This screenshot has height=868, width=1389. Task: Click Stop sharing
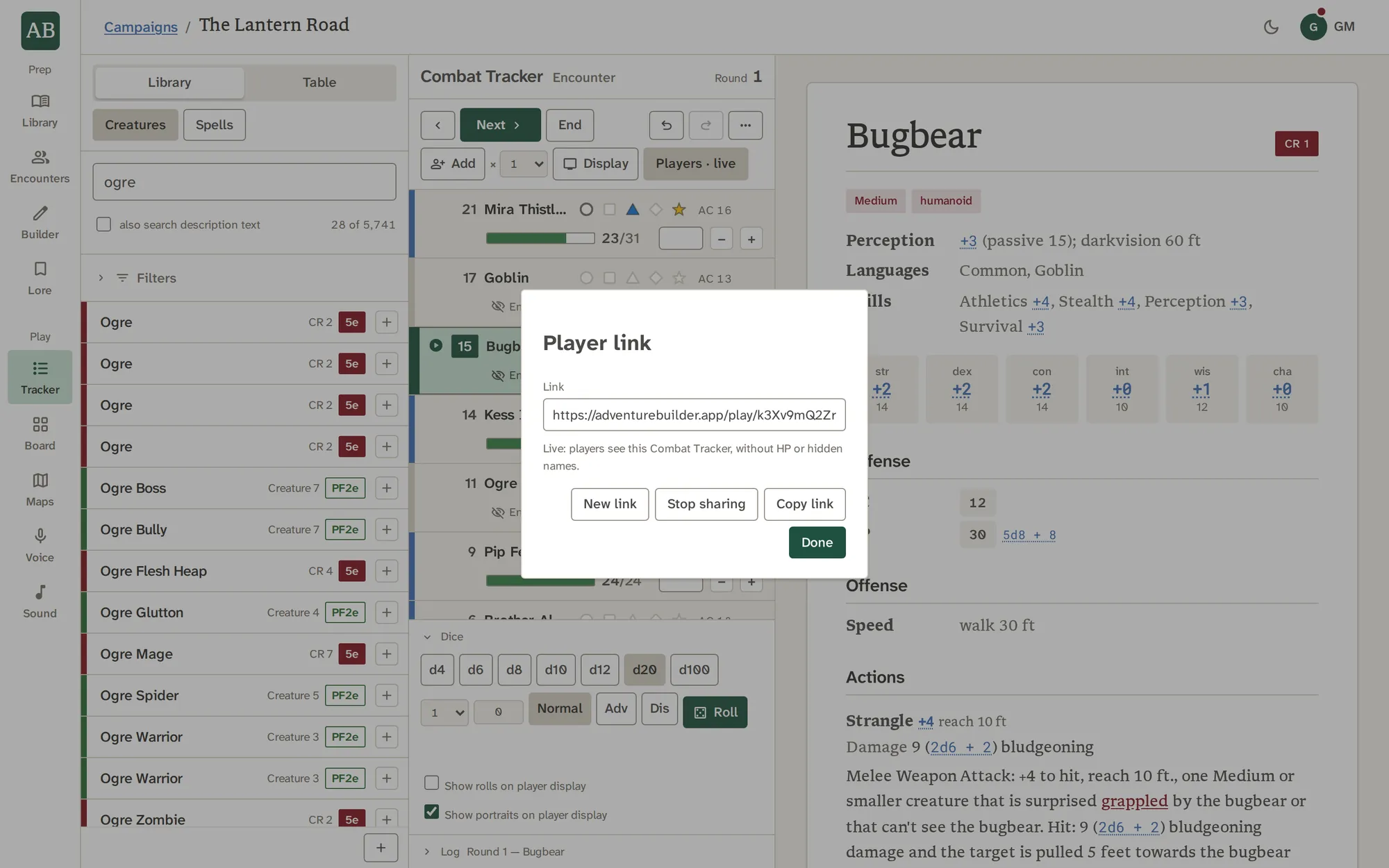[706, 504]
